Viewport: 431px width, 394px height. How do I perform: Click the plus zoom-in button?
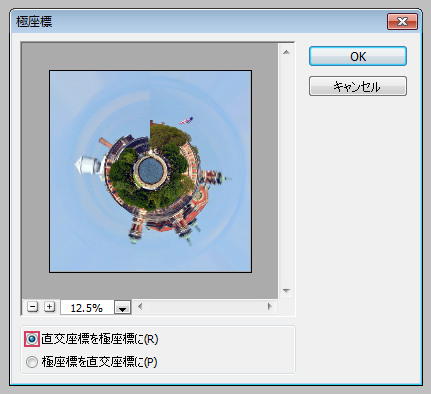point(49,307)
